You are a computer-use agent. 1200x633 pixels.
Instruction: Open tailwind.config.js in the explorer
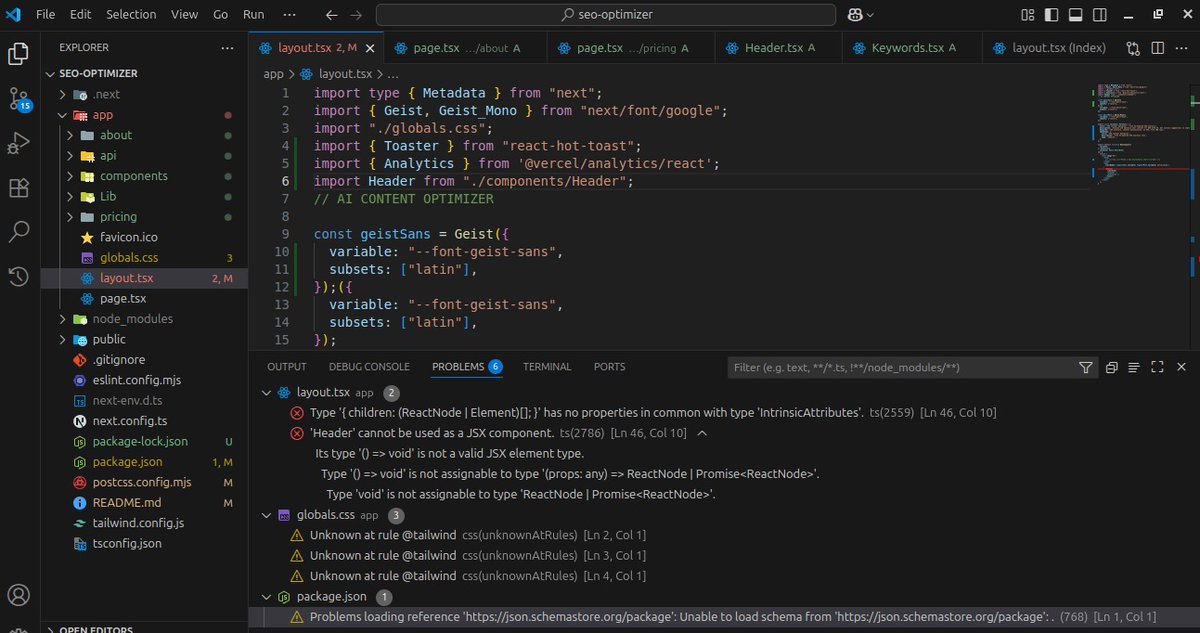138,523
